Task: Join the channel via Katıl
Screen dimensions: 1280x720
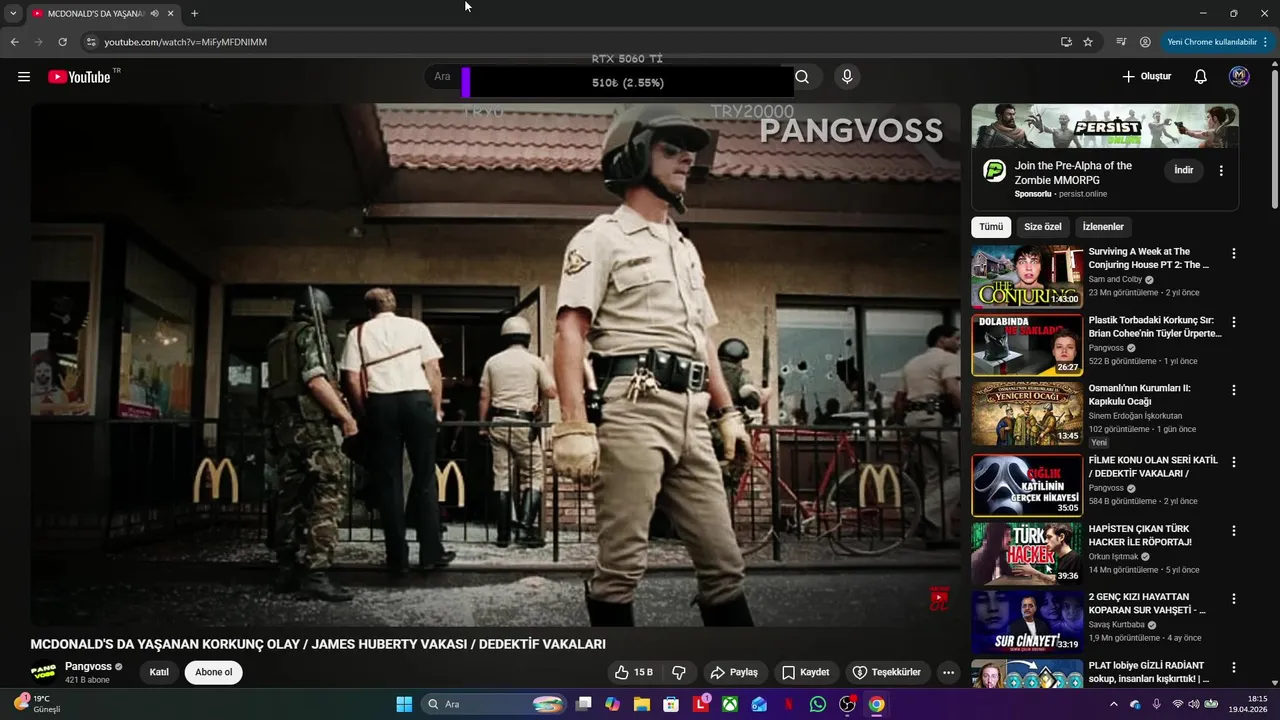Action: click(159, 672)
